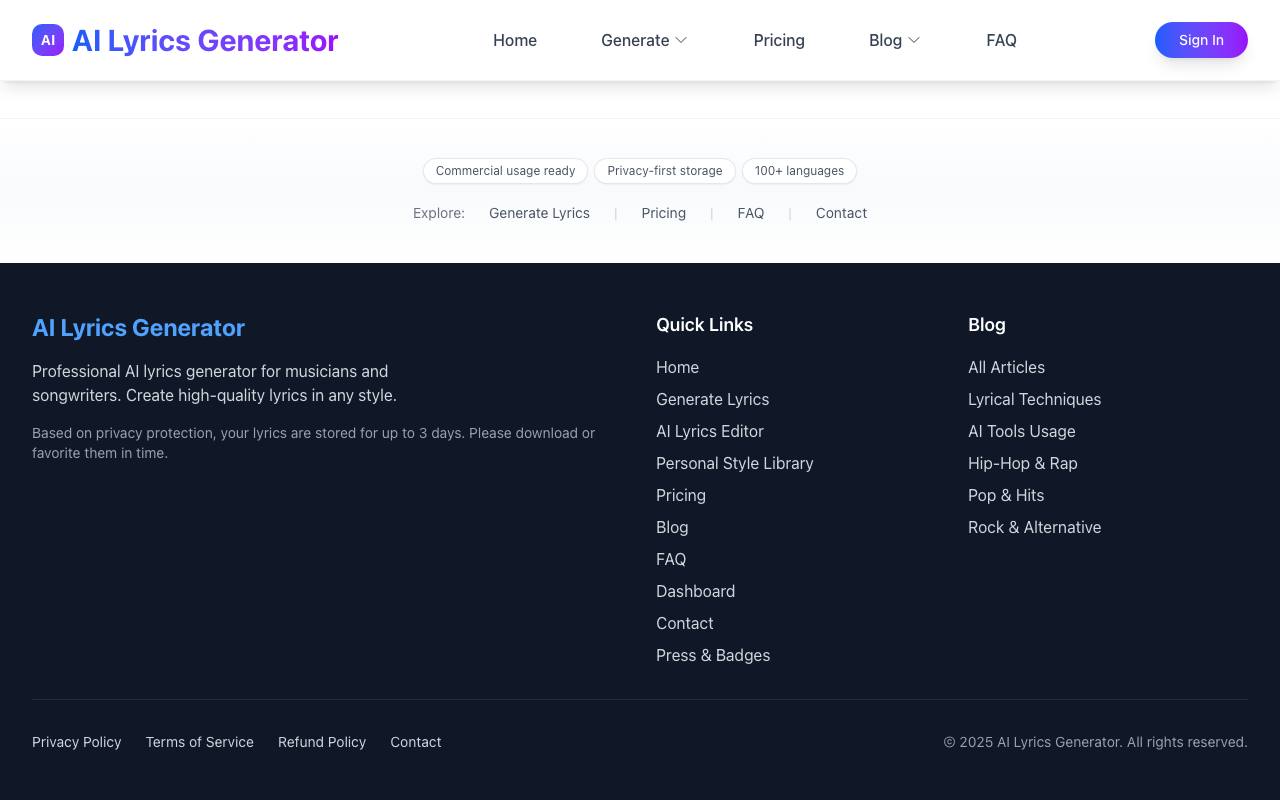Open Pricing in the Explore row
Image resolution: width=1280 pixels, height=800 pixels.
pyautogui.click(x=663, y=213)
